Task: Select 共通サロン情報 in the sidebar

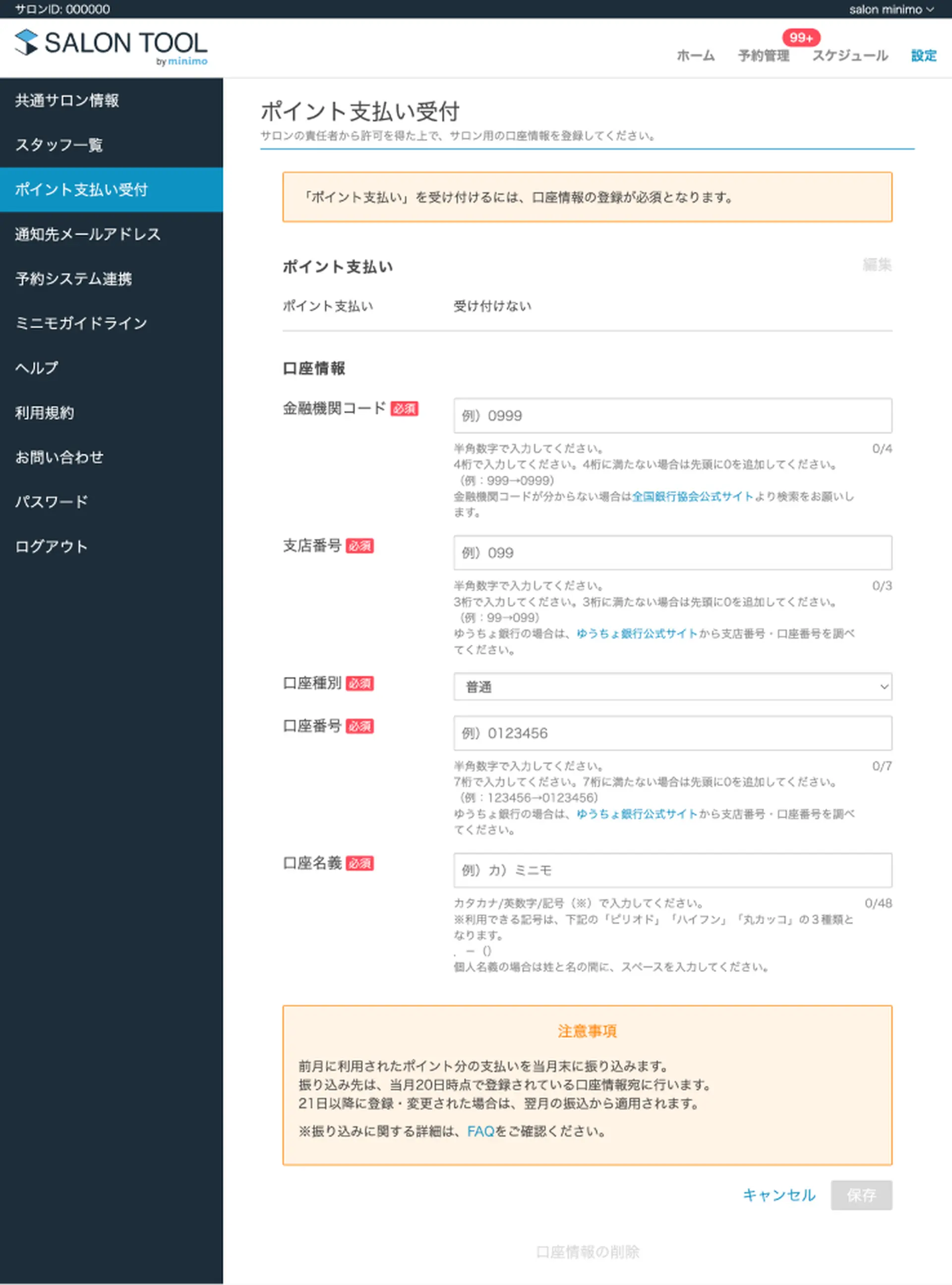Action: point(67,101)
